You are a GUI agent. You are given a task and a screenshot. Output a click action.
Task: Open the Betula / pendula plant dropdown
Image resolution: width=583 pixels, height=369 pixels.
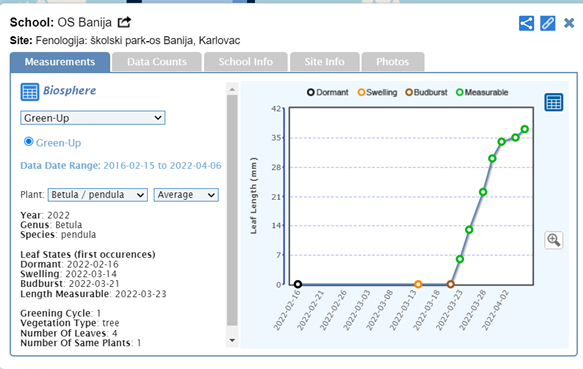coord(98,195)
